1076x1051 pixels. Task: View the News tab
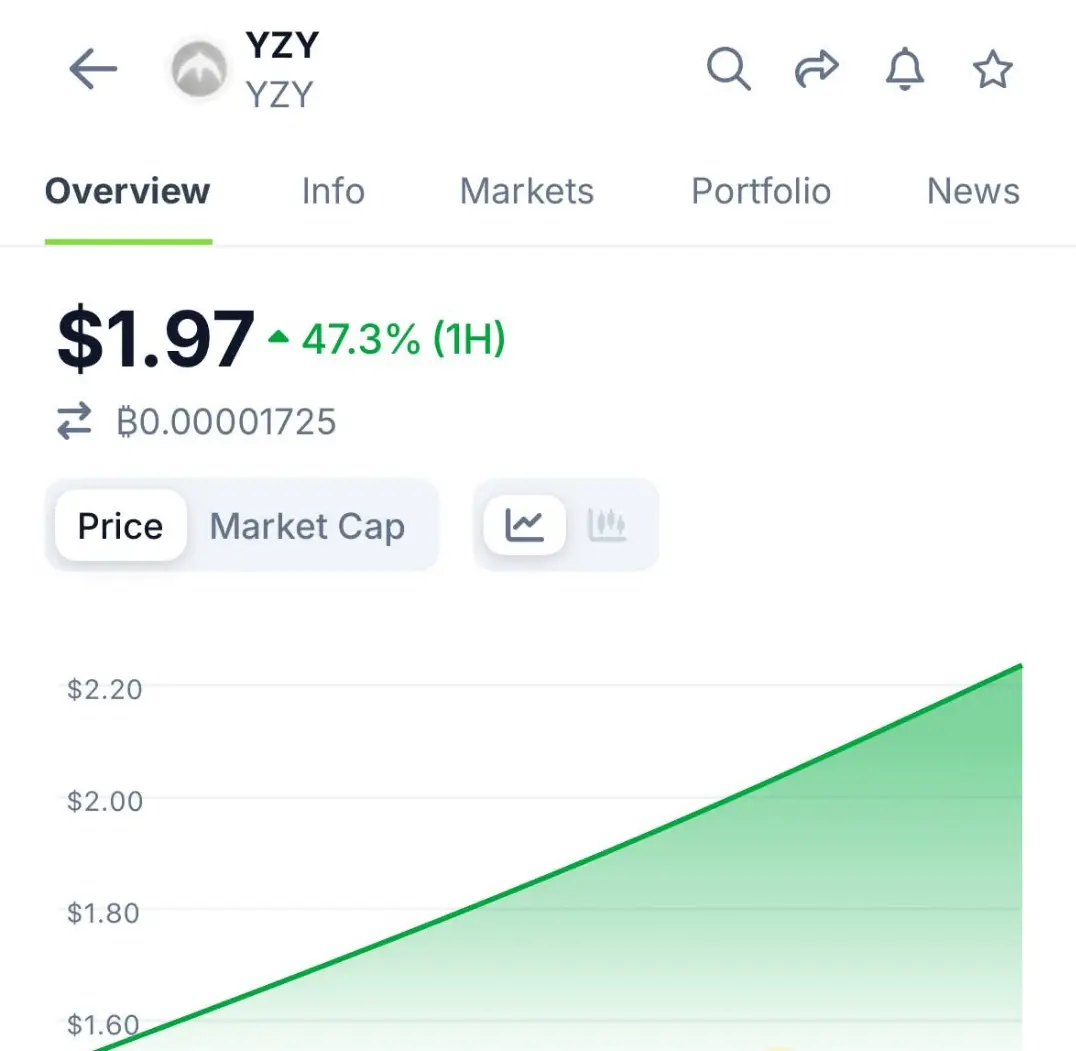click(973, 191)
